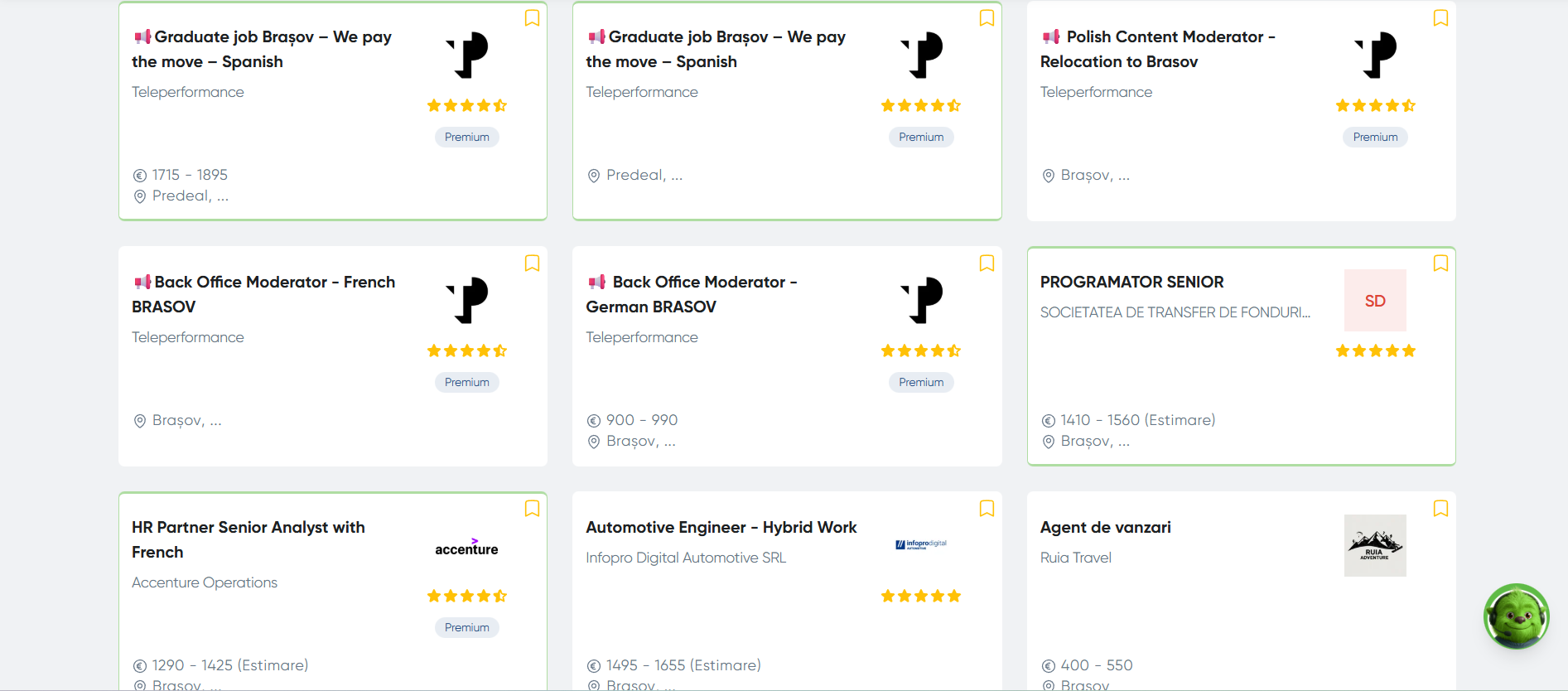
Task: Bookmark the PROGRAMATOR SENIOR job
Action: 1440,263
